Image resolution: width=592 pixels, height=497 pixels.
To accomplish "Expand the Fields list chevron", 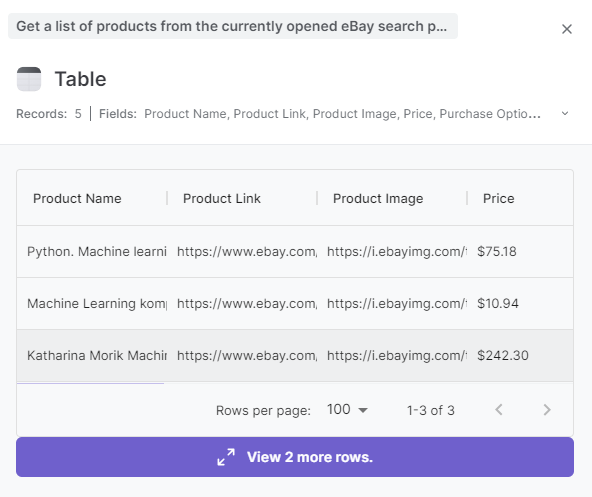I will tap(565, 113).
